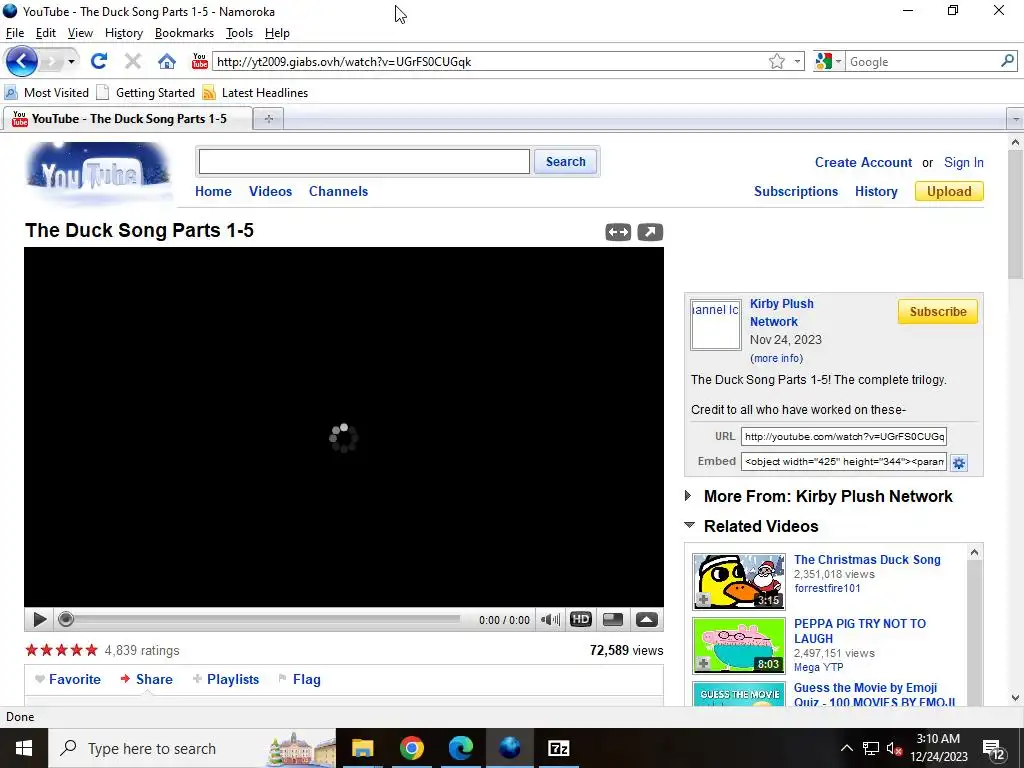Open Google Chrome from the taskbar

coord(411,748)
